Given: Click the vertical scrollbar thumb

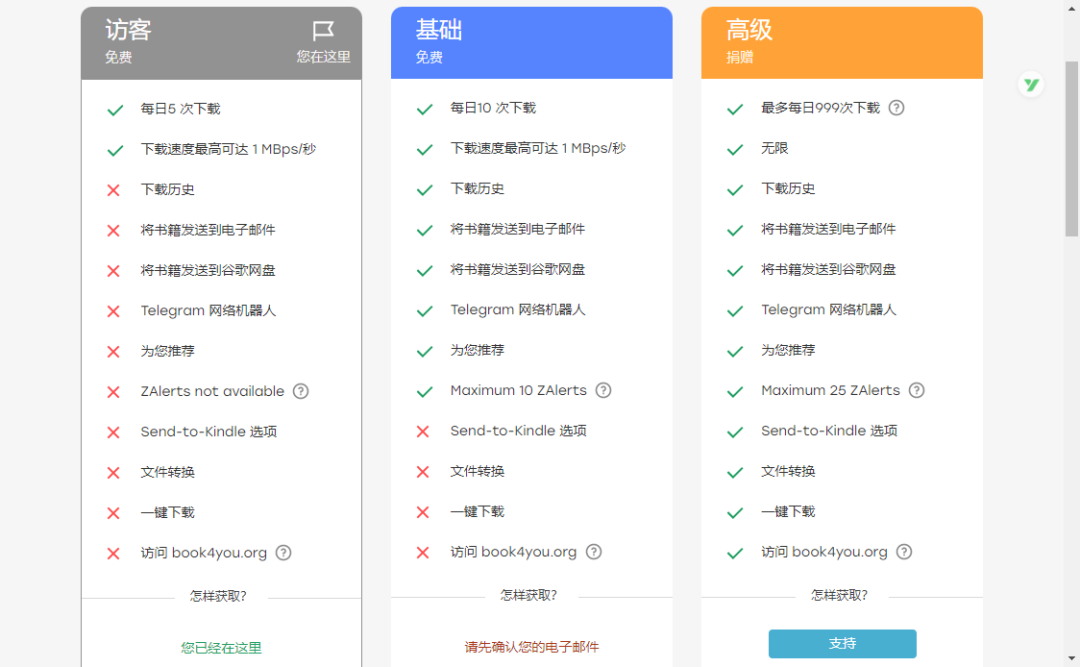Looking at the screenshot, I should tap(1071, 149).
